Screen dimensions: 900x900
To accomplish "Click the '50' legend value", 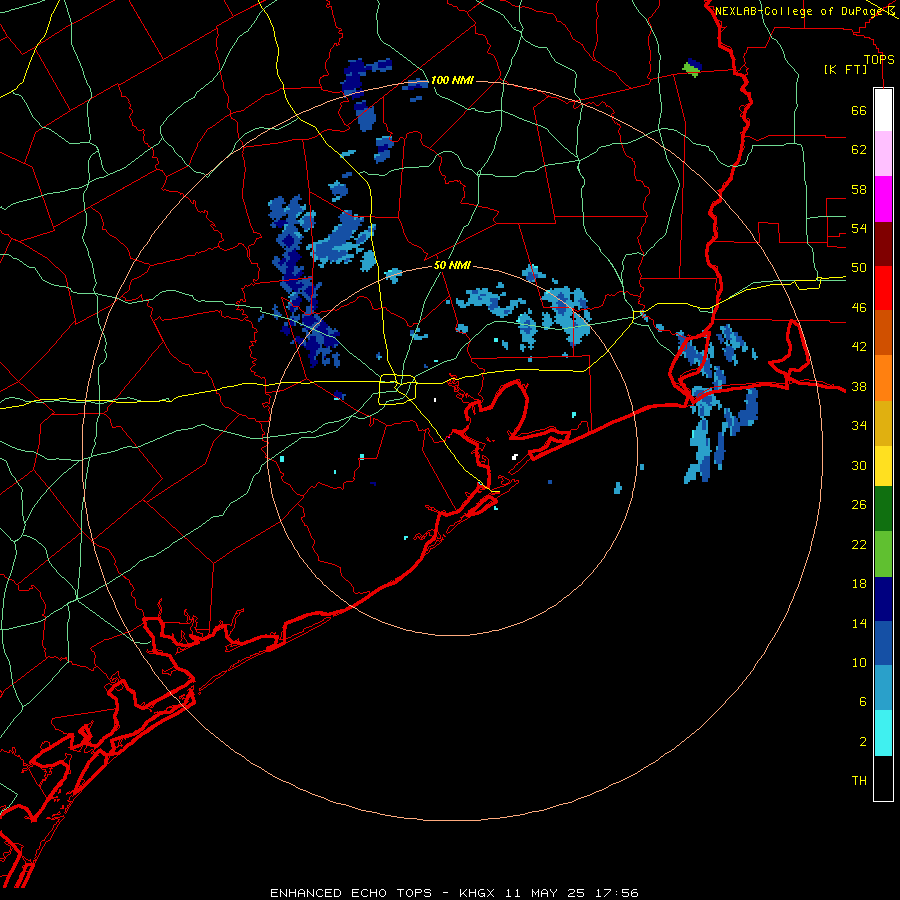I will [859, 268].
